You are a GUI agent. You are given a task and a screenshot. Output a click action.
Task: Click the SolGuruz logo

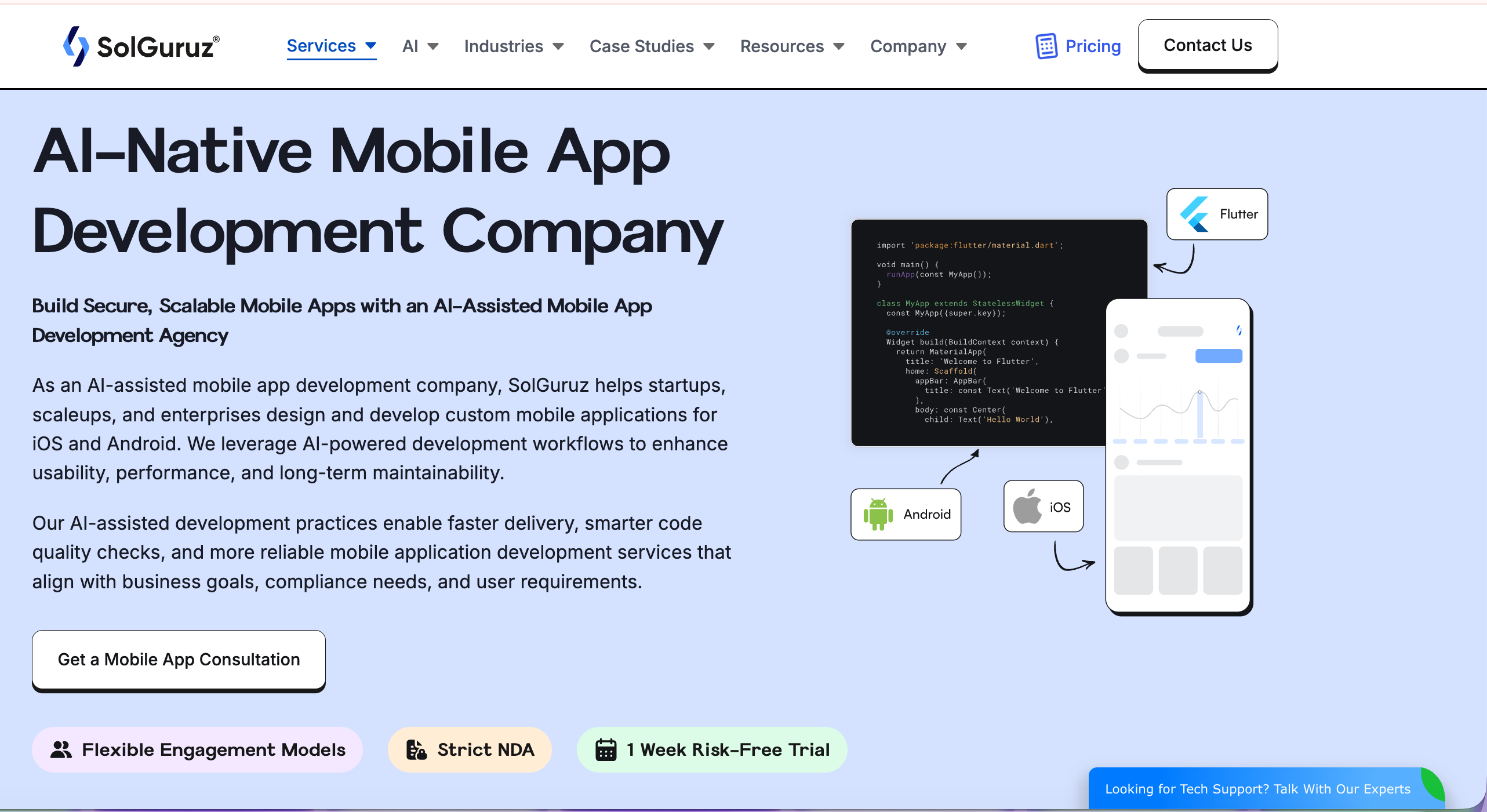(141, 46)
